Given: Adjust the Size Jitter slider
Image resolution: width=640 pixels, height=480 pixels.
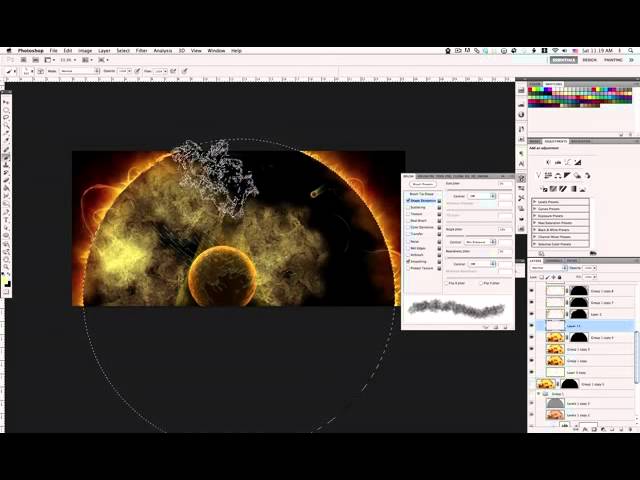Looking at the screenshot, I should point(479,190).
